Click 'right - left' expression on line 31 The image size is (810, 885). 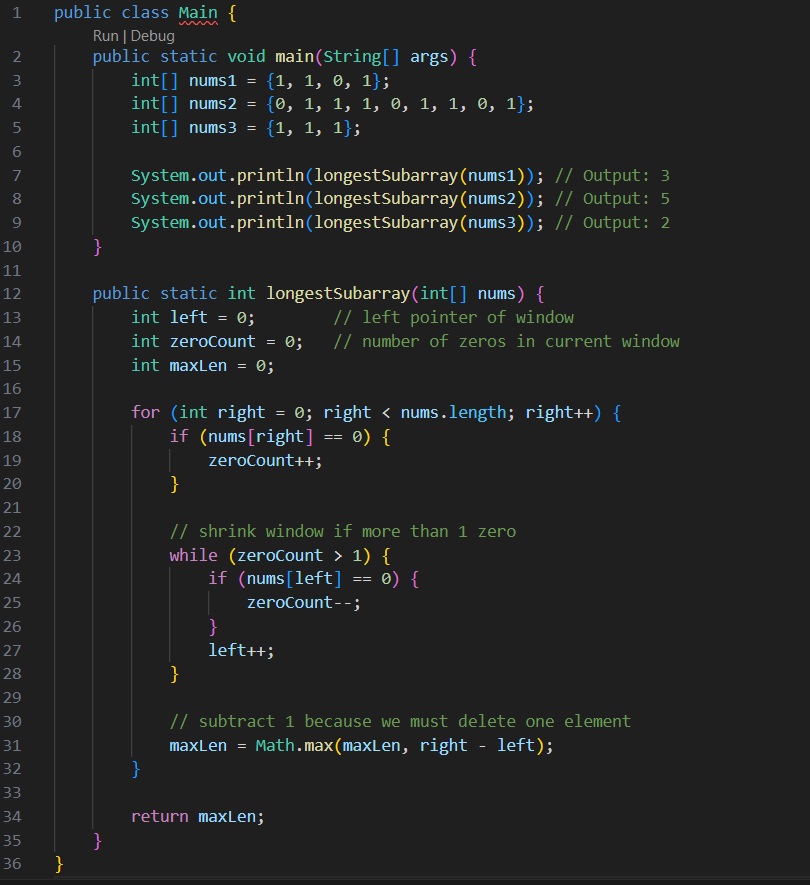coord(477,746)
